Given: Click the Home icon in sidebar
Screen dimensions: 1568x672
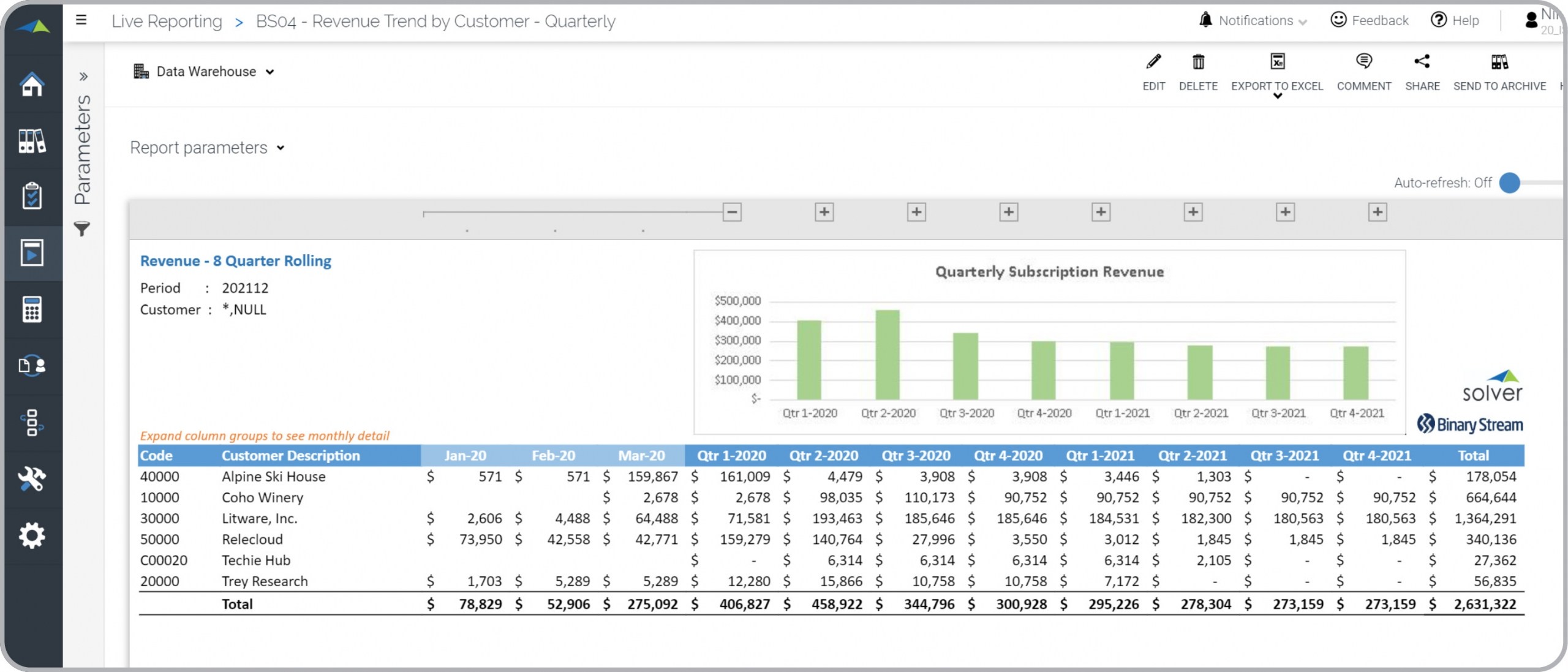Looking at the screenshot, I should click(x=32, y=85).
